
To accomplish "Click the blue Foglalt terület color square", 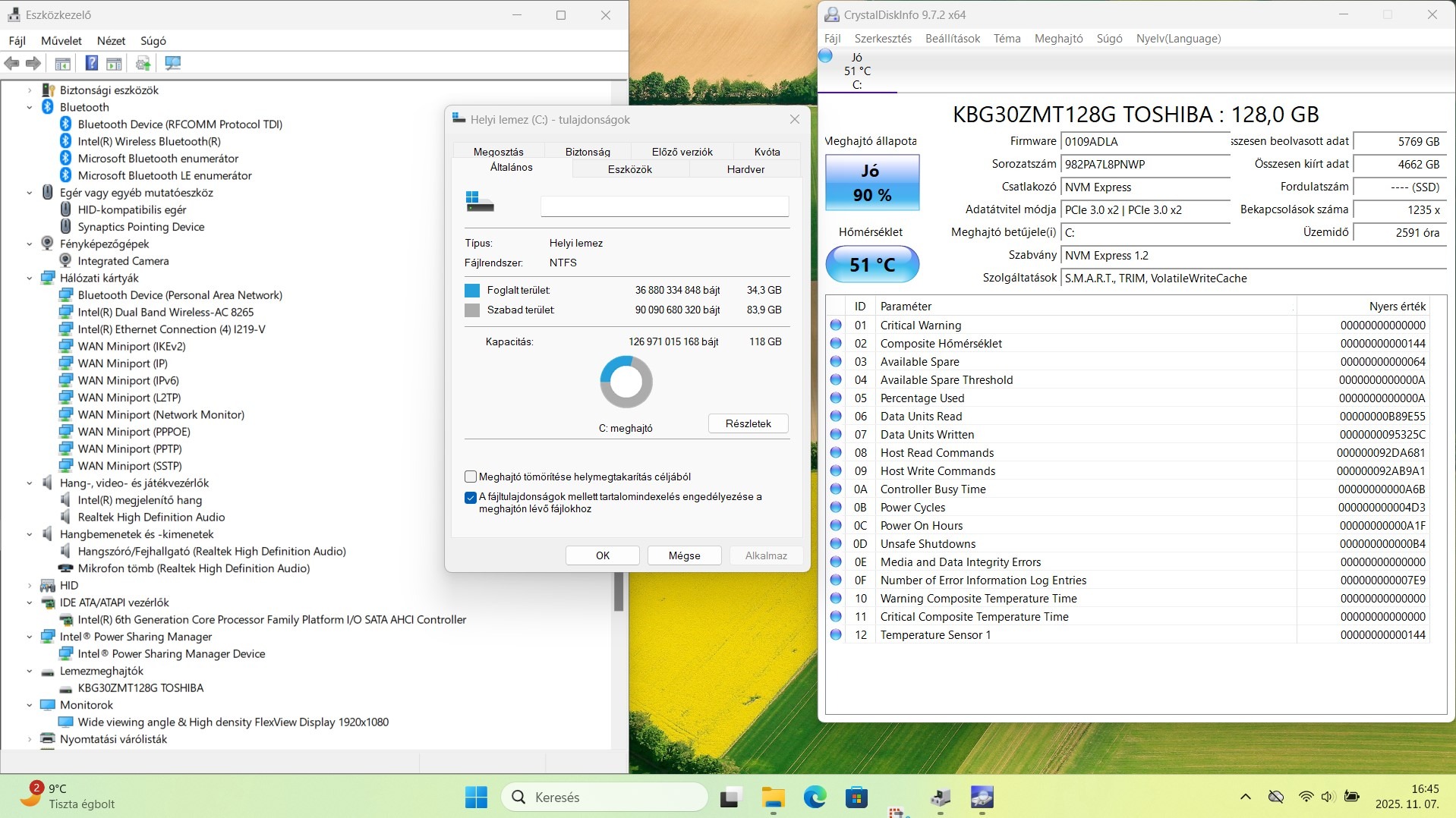I will click(472, 291).
